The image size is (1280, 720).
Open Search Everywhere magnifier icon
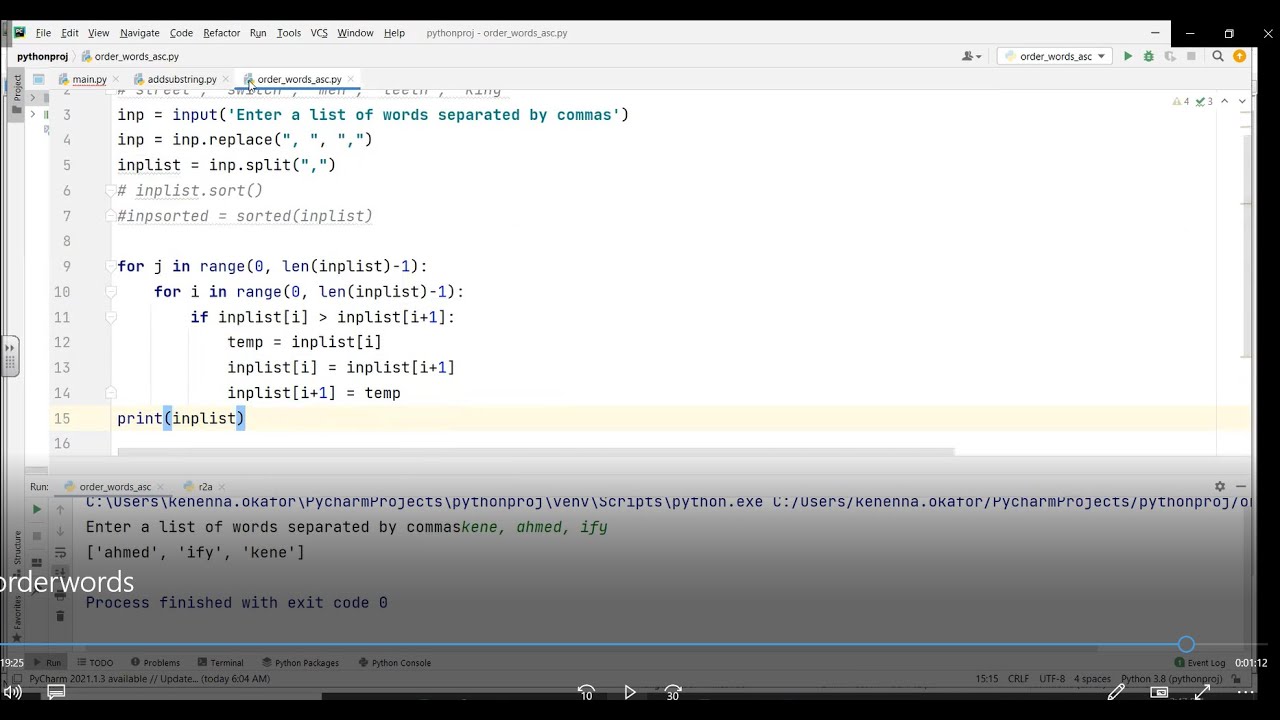[x=1218, y=57]
